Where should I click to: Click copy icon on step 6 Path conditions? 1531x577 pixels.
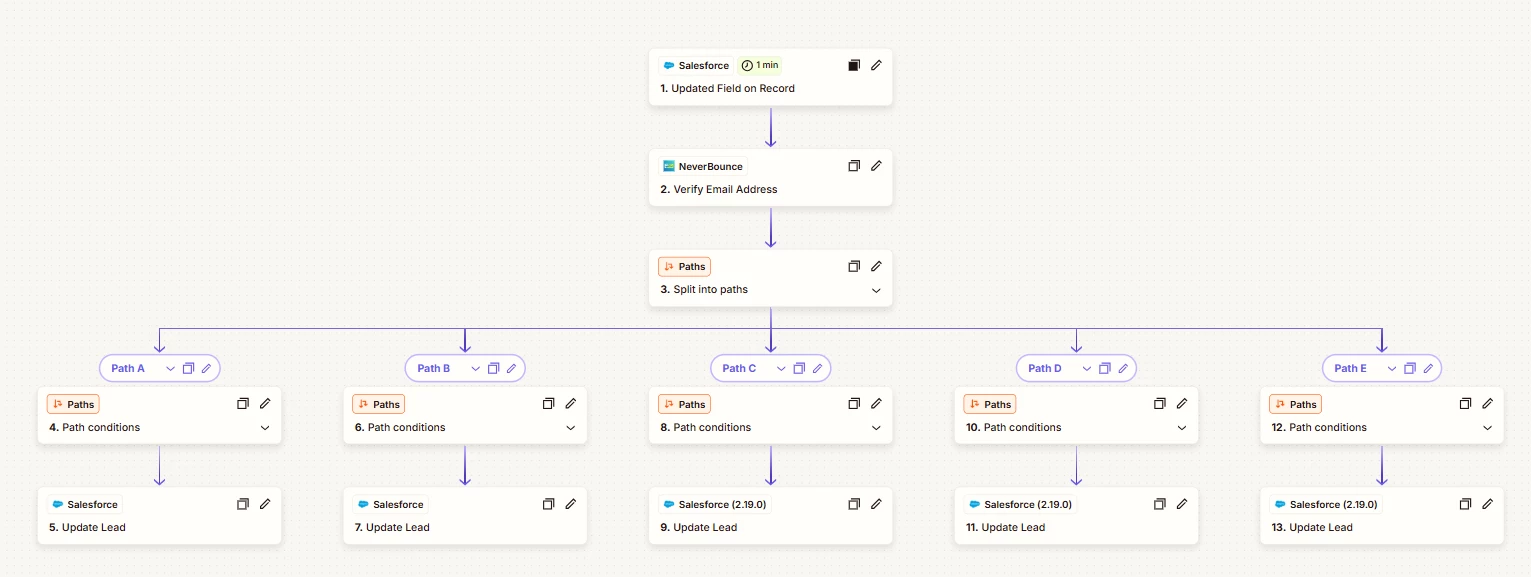tap(548, 404)
